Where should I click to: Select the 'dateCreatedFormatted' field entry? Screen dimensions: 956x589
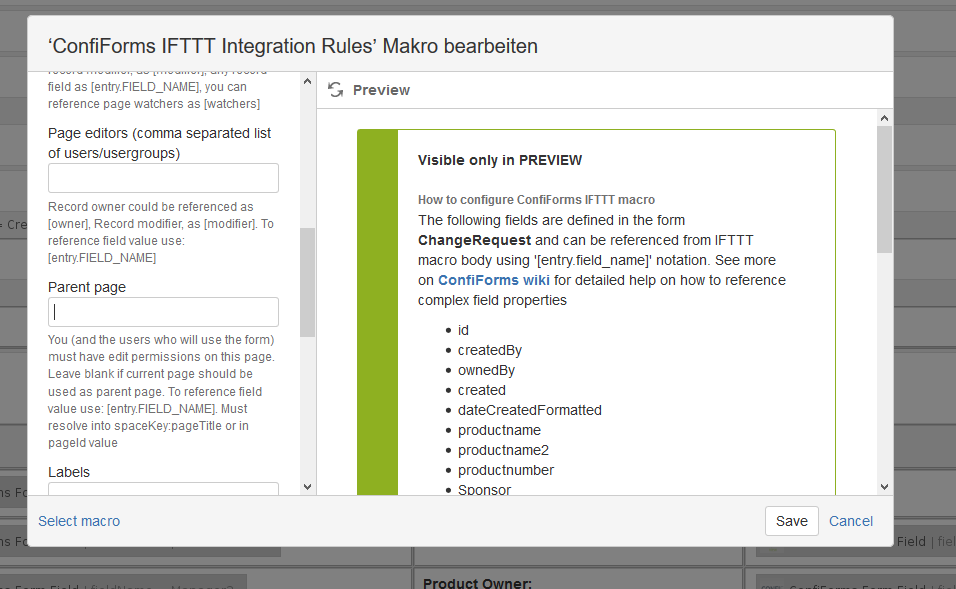coord(529,410)
